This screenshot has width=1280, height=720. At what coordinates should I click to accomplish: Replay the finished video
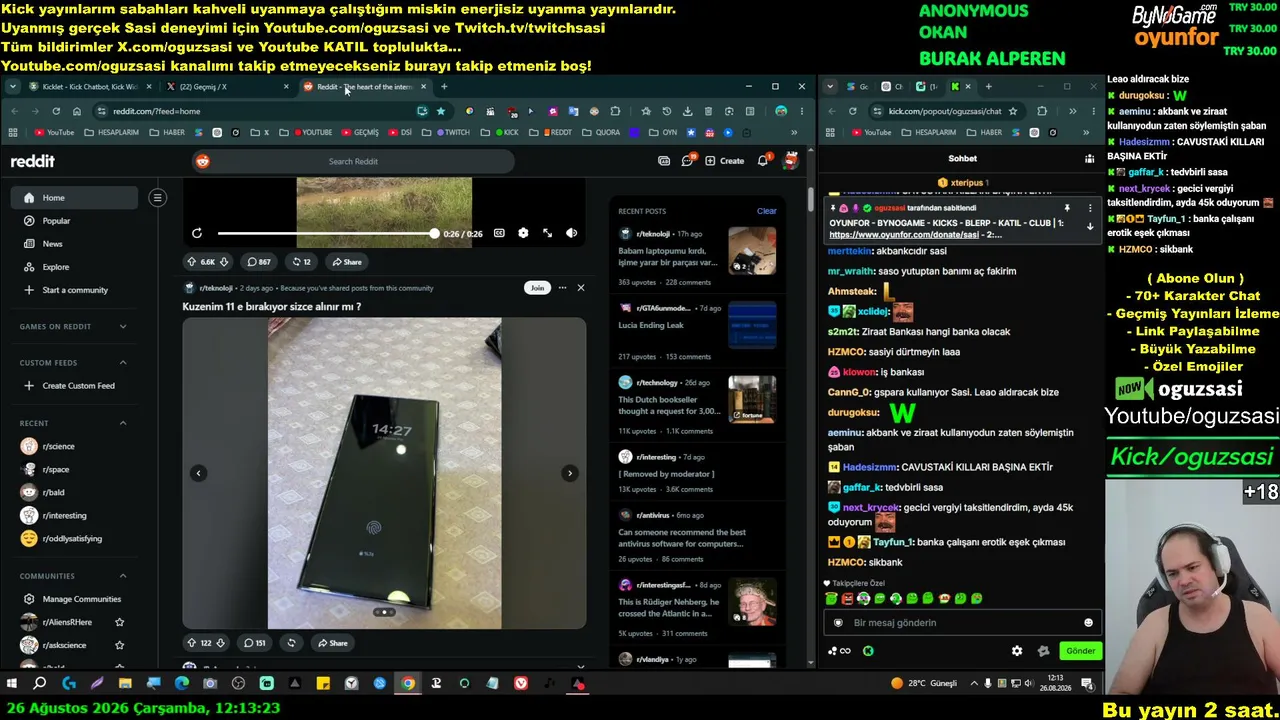click(x=197, y=233)
